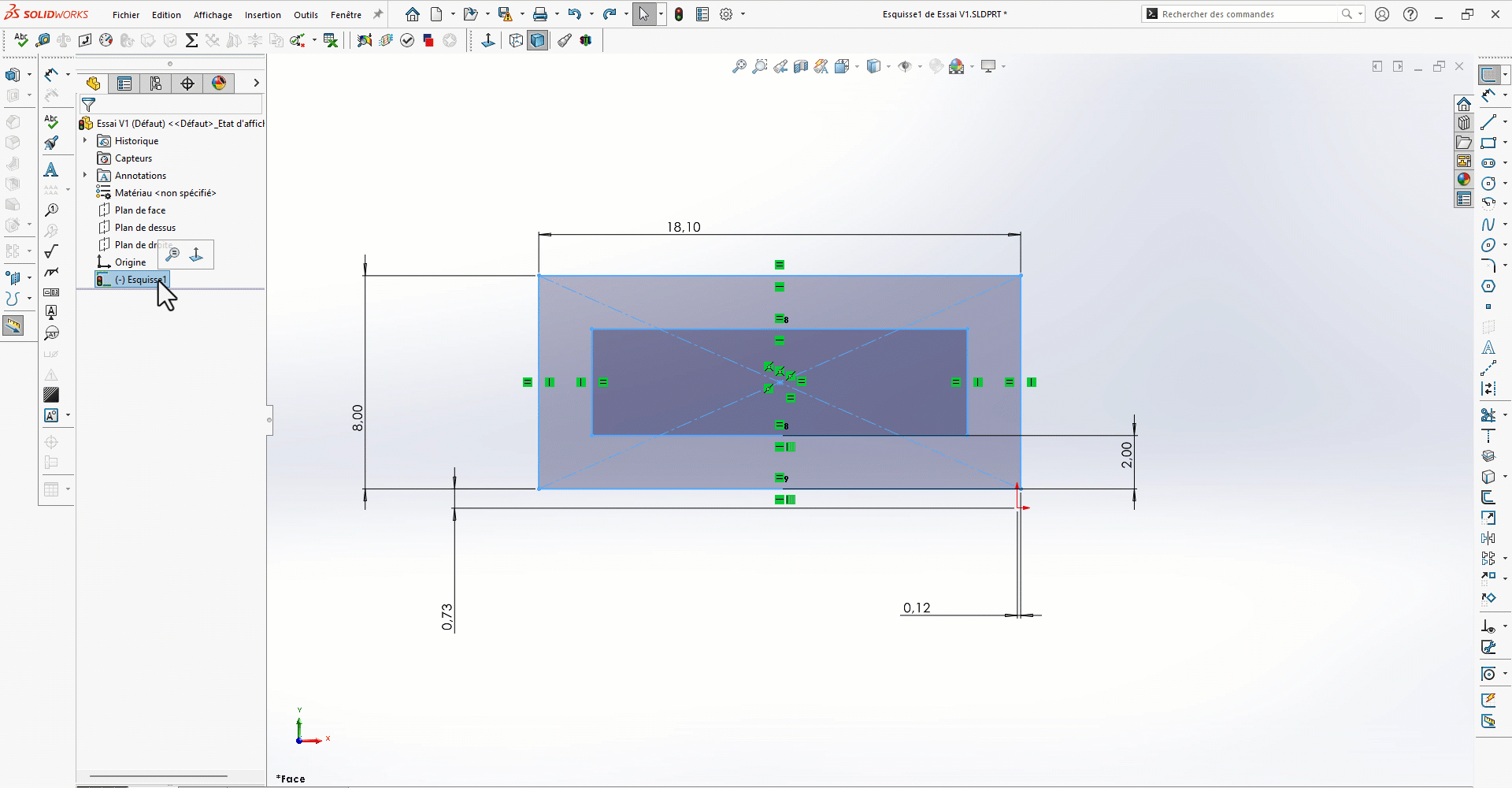This screenshot has height=788, width=1512.
Task: Open the dropdown arrow next to Undo
Action: pos(591,14)
